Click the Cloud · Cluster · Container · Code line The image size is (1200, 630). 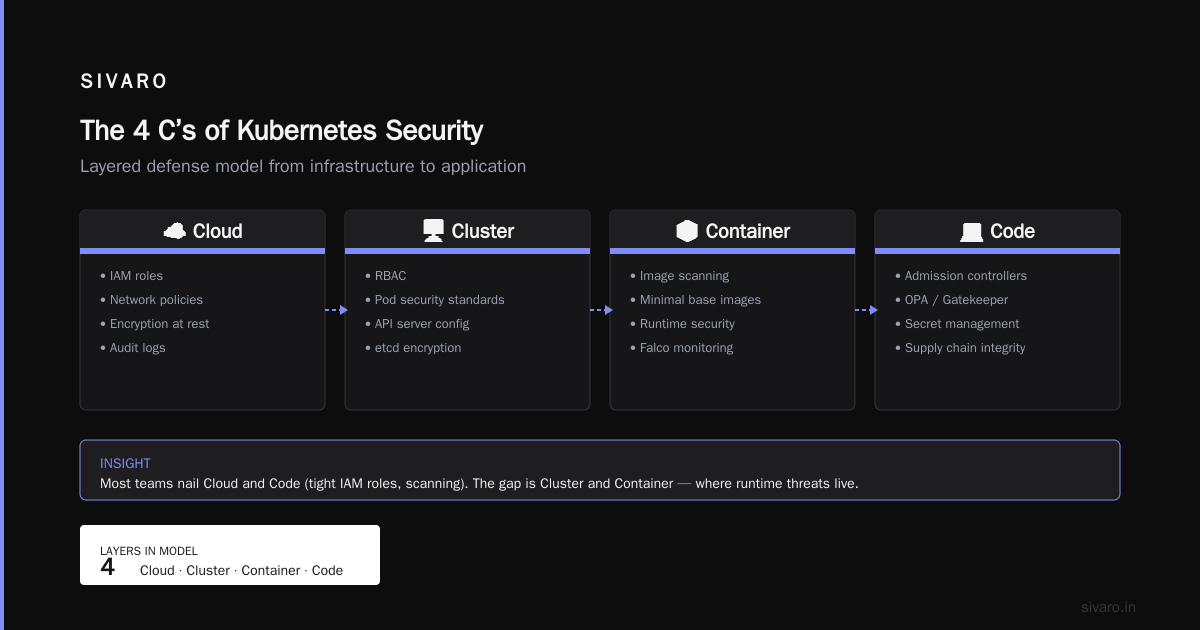pyautogui.click(x=241, y=570)
